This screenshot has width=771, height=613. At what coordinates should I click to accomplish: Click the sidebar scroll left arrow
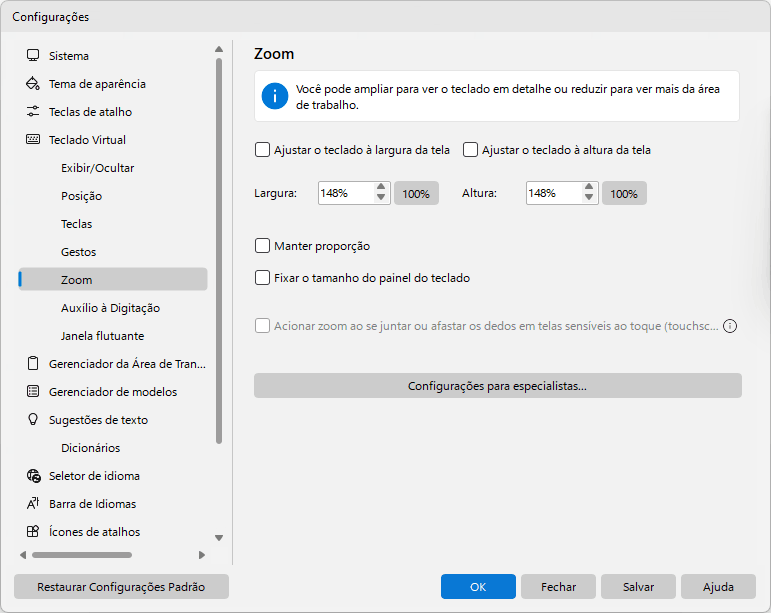point(23,555)
